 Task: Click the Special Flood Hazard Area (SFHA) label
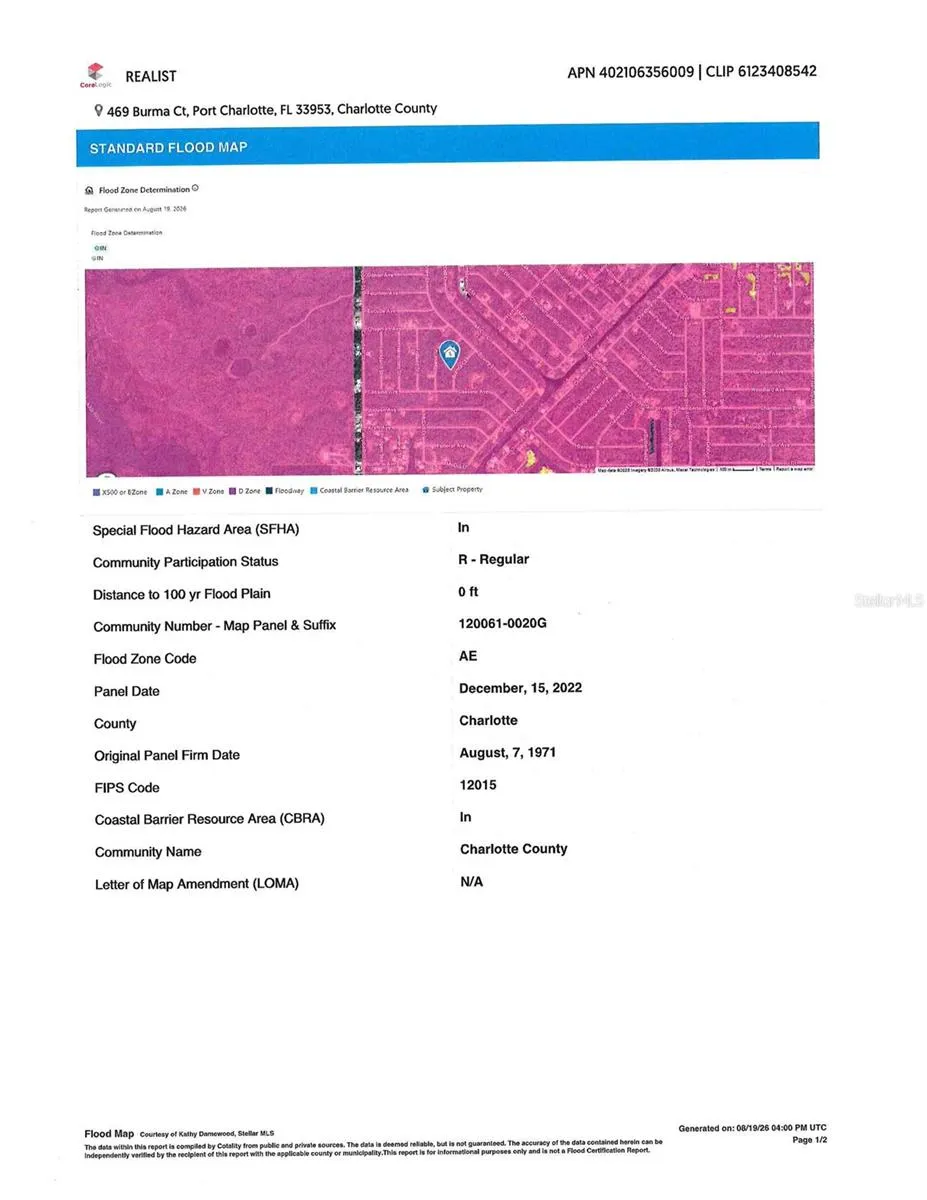coord(196,530)
